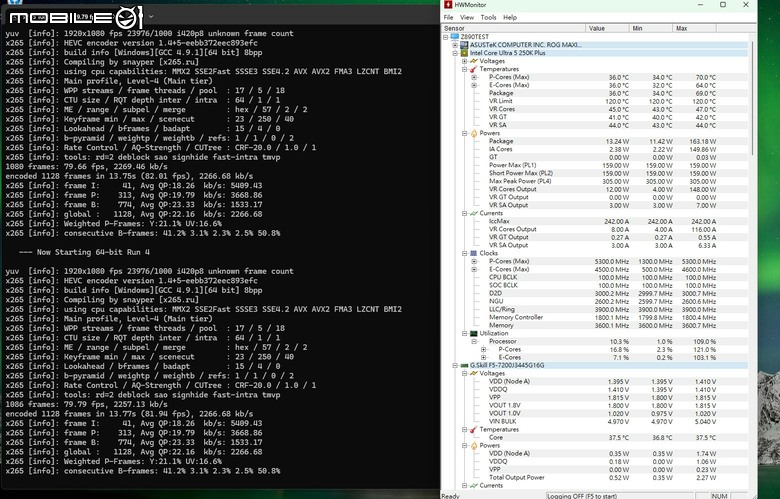Screen dimensions: 780x499
Task: Click the Intel Core Ultra 5 CPU icon
Action: 464,53
